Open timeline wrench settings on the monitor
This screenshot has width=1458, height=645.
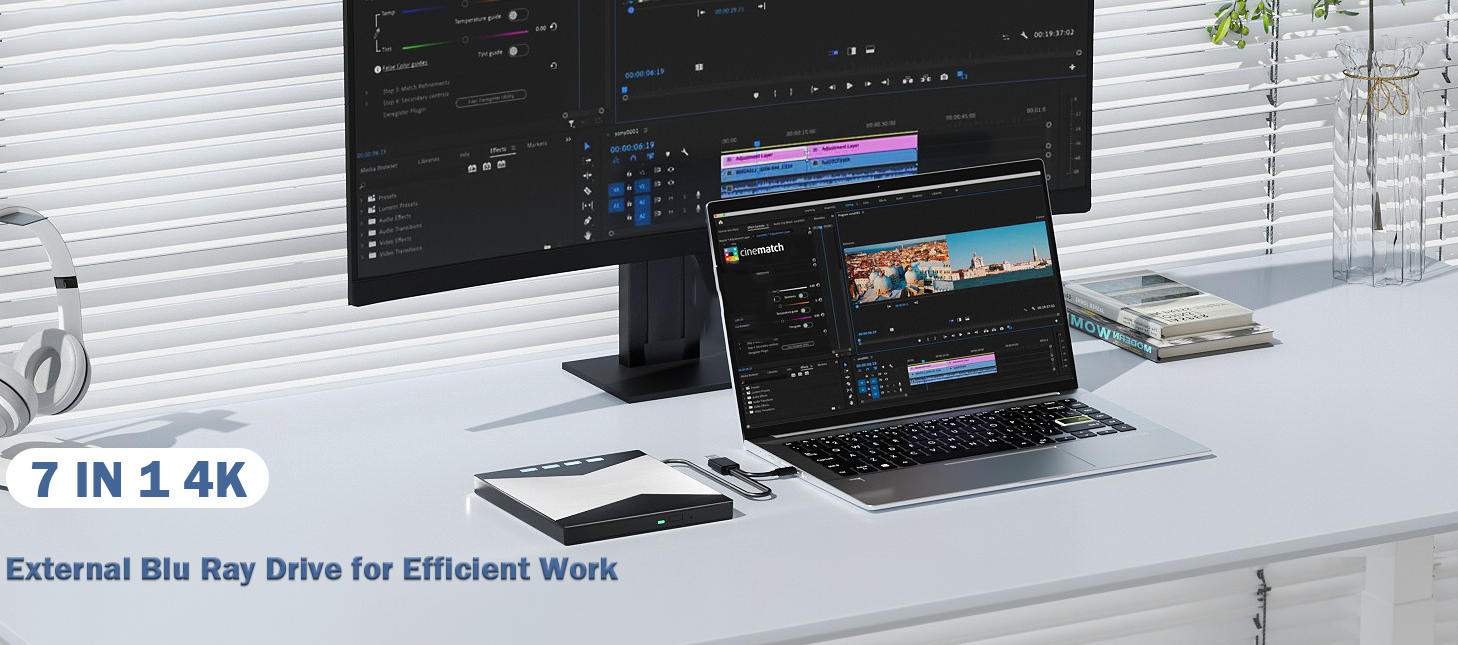[x=684, y=153]
